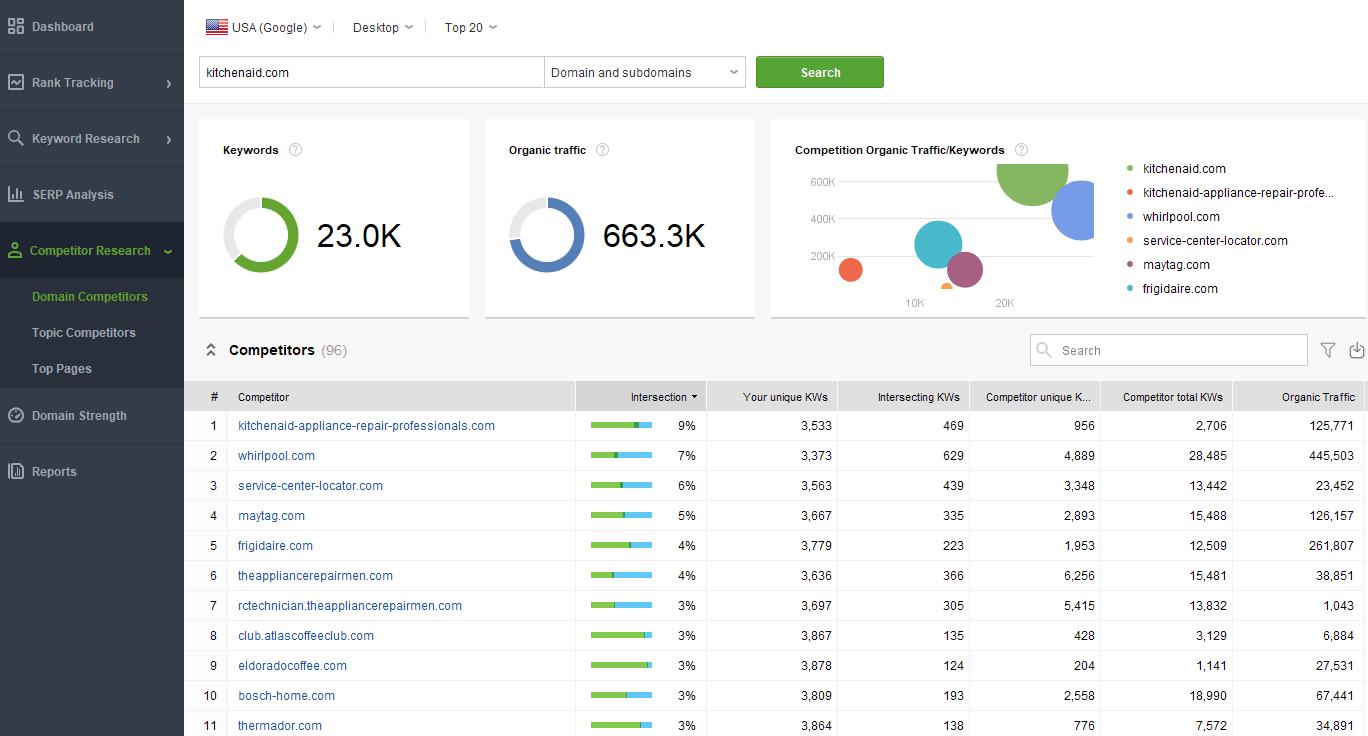Click green kitchenaid.com legend dot

1130,169
